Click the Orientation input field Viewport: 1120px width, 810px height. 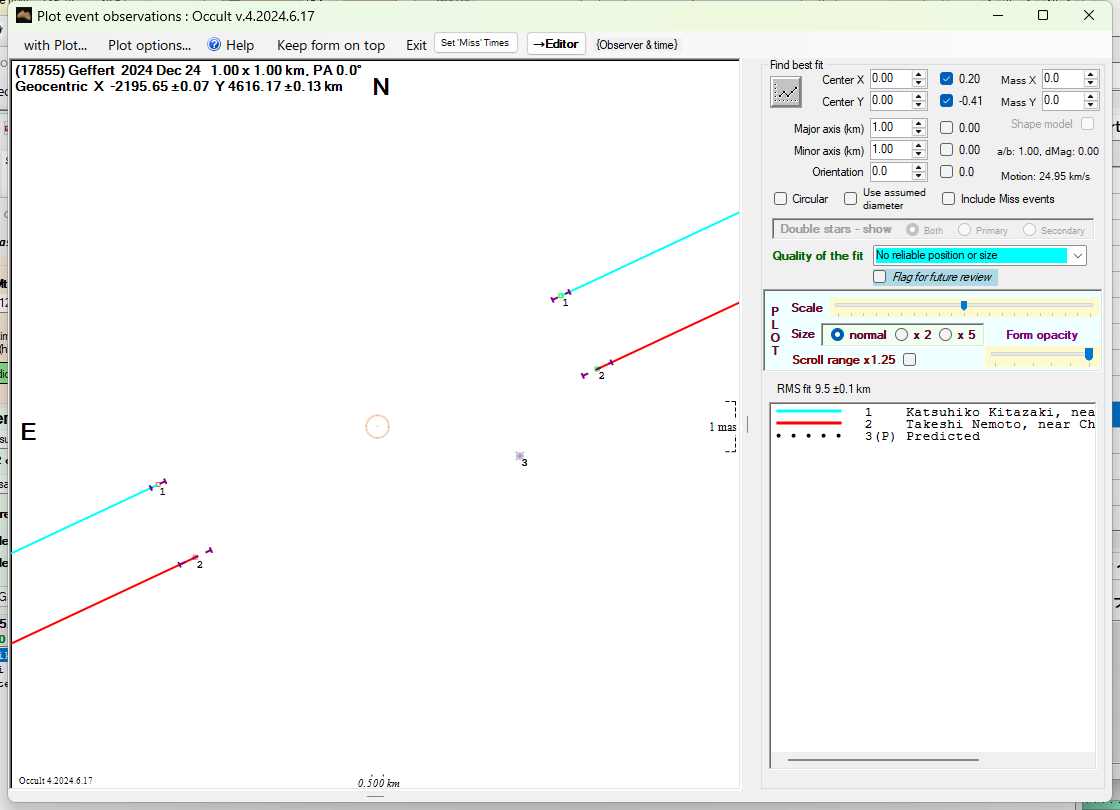coord(889,172)
